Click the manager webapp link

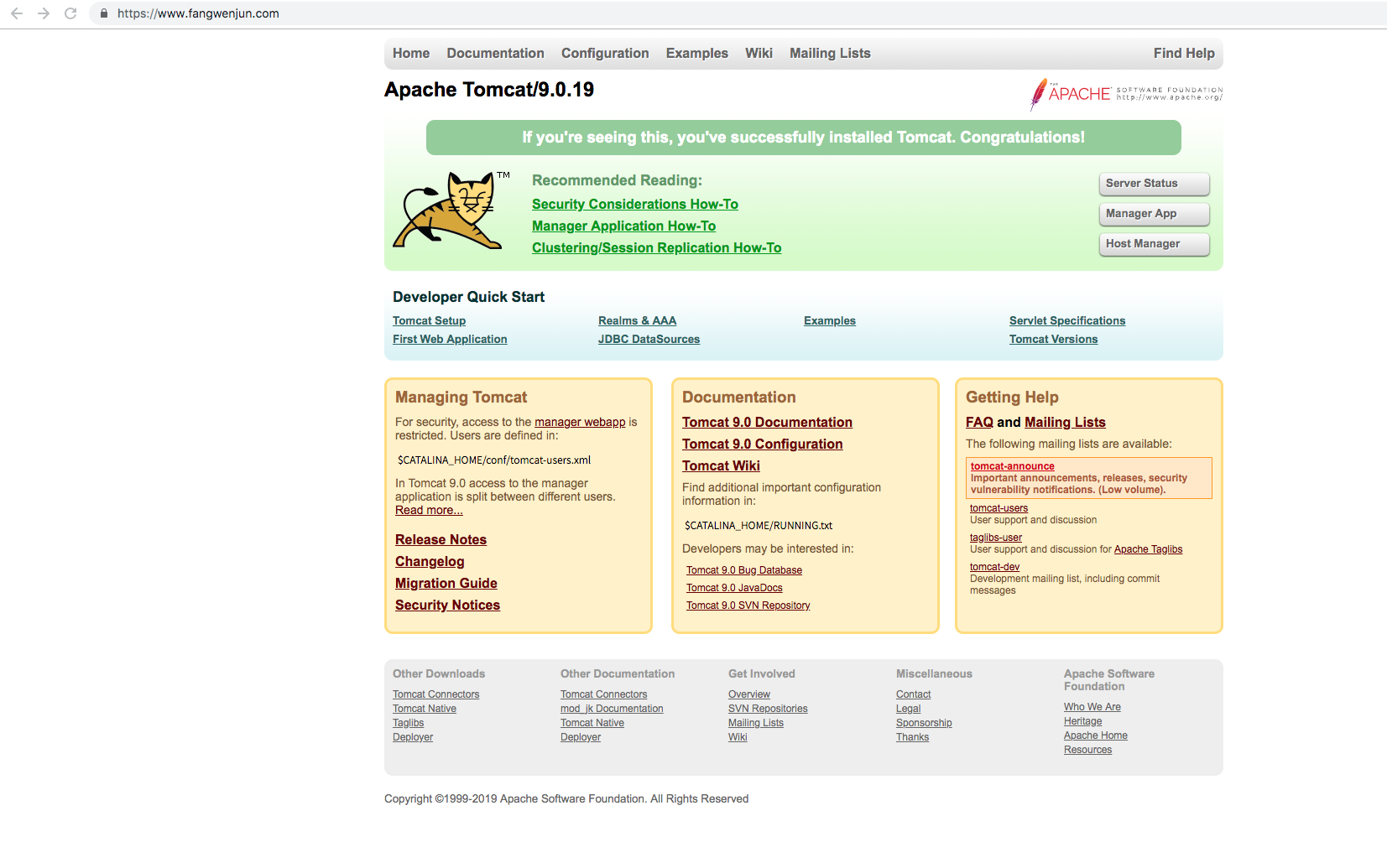580,422
